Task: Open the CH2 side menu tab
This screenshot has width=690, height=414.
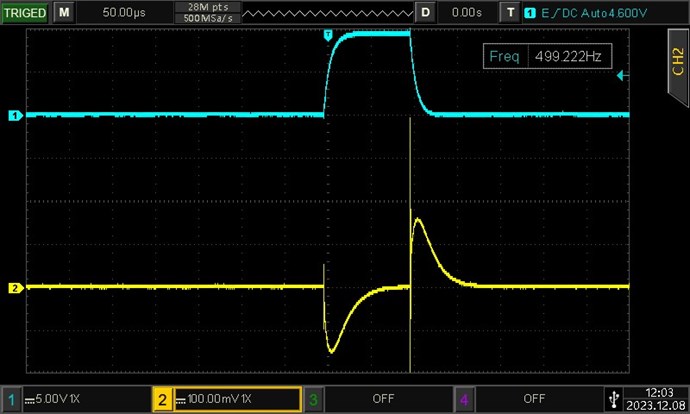Action: 678,66
